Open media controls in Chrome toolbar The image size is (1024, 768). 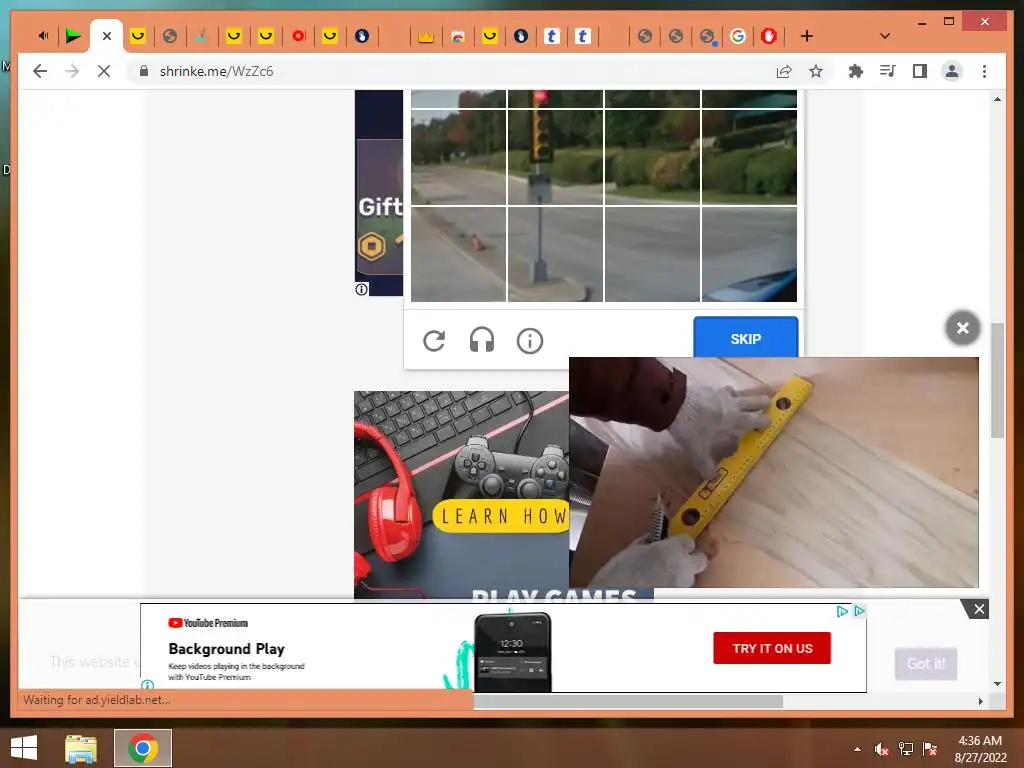tap(888, 71)
